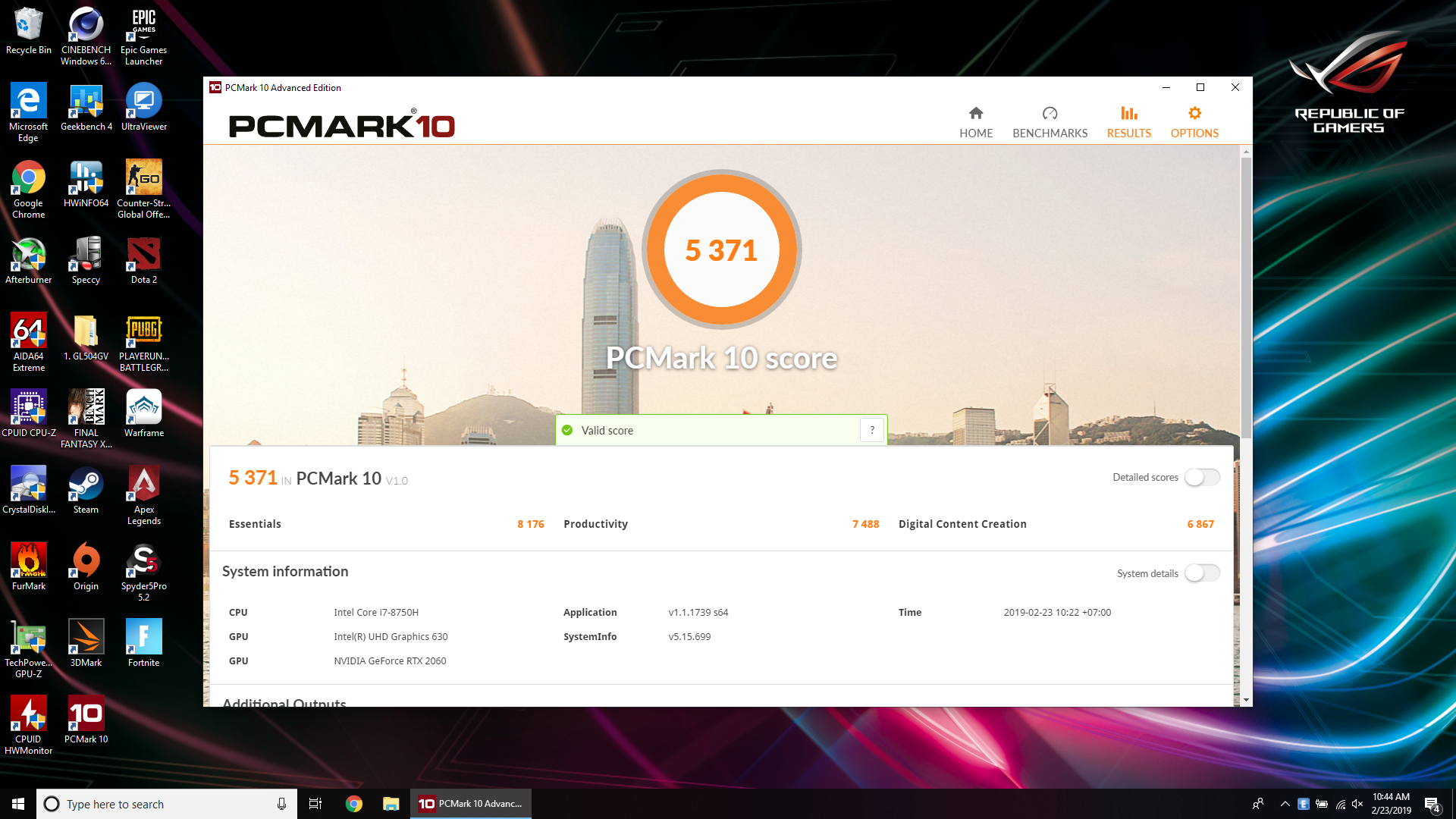Launch Chrome from the taskbar
1456x819 pixels.
coord(354,804)
